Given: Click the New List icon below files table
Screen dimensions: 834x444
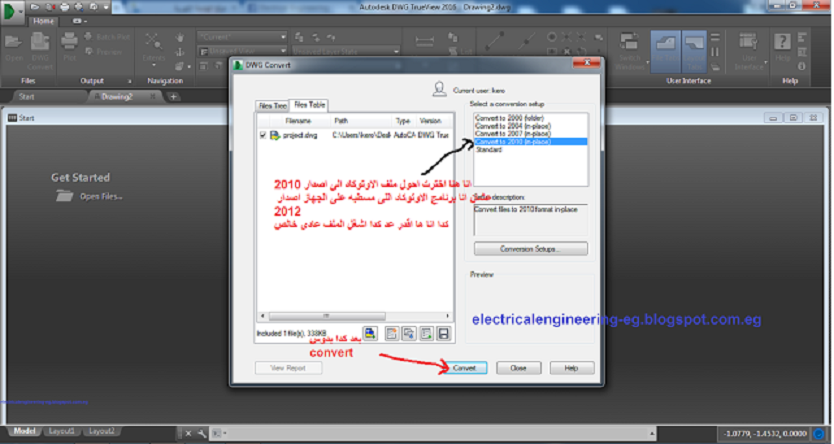Looking at the screenshot, I should coord(391,333).
